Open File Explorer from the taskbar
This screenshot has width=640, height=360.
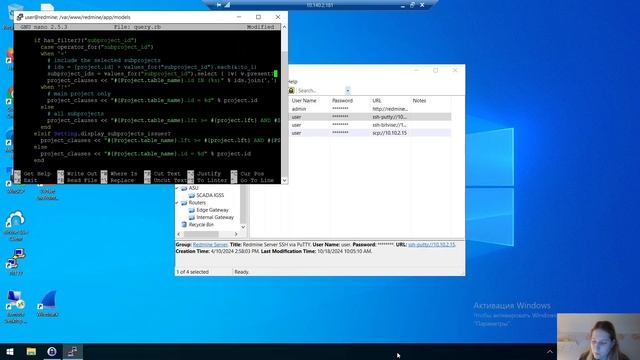tap(31, 351)
